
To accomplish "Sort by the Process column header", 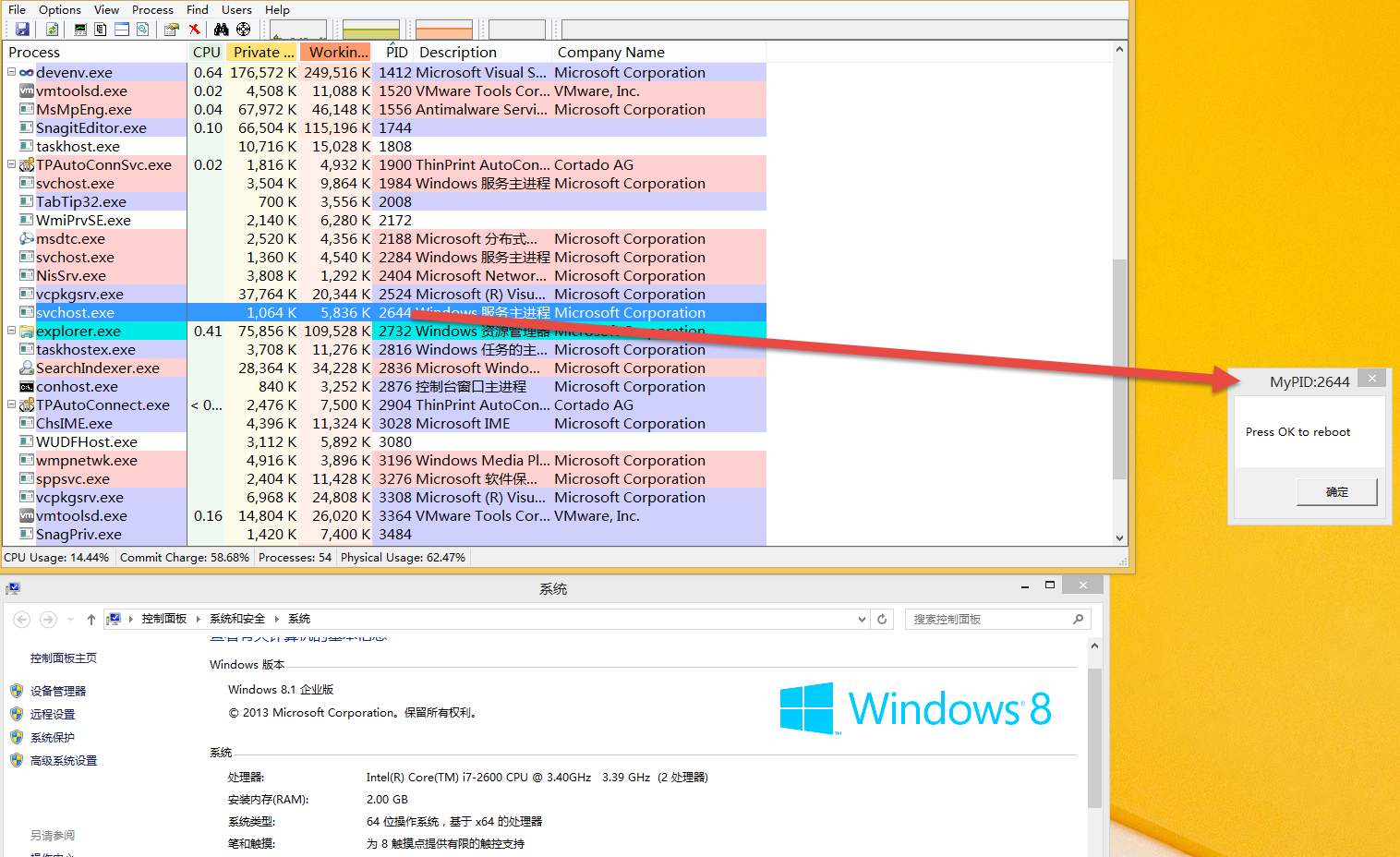I will pyautogui.click(x=95, y=53).
